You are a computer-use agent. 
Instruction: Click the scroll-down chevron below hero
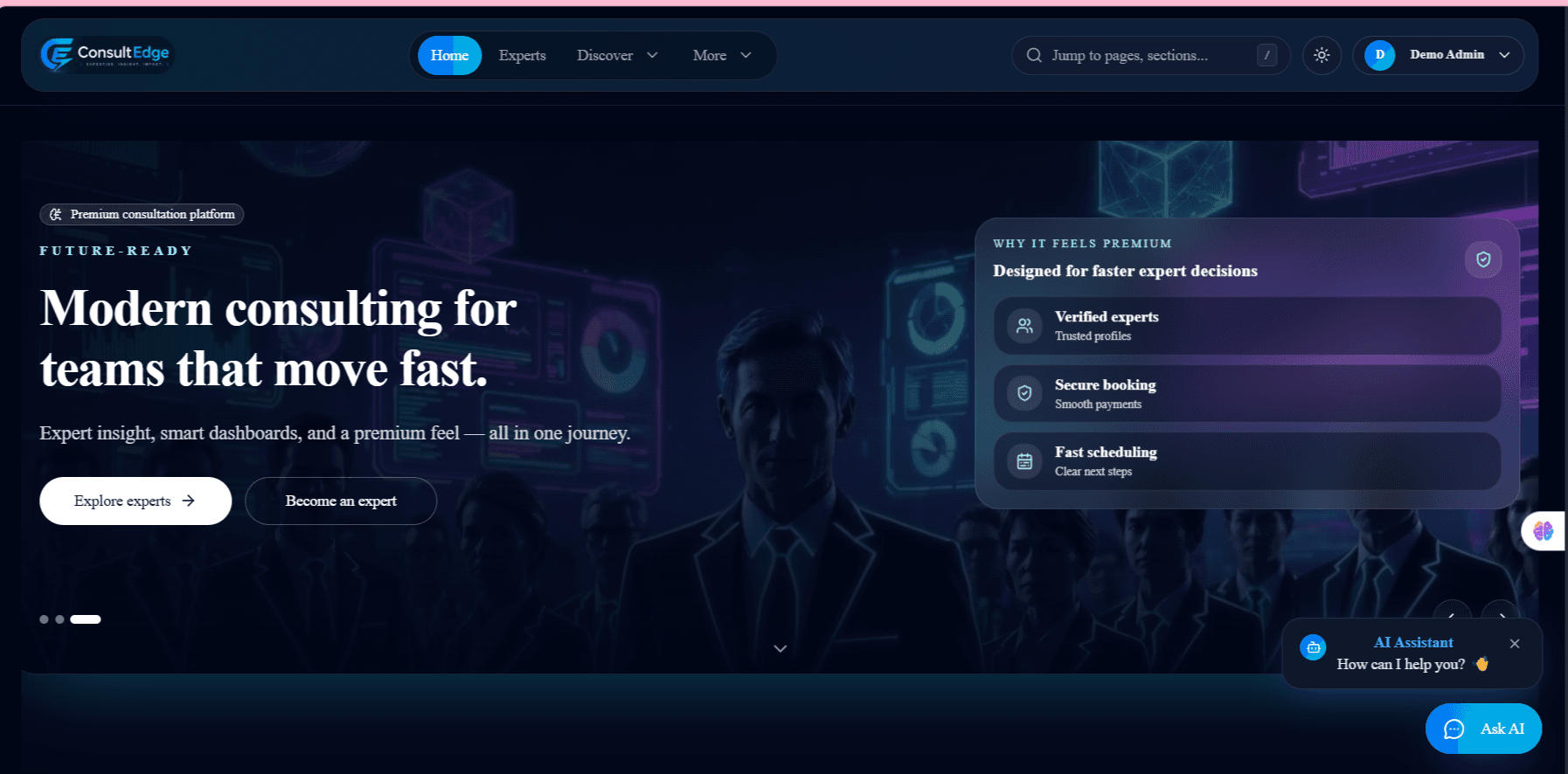[781, 648]
